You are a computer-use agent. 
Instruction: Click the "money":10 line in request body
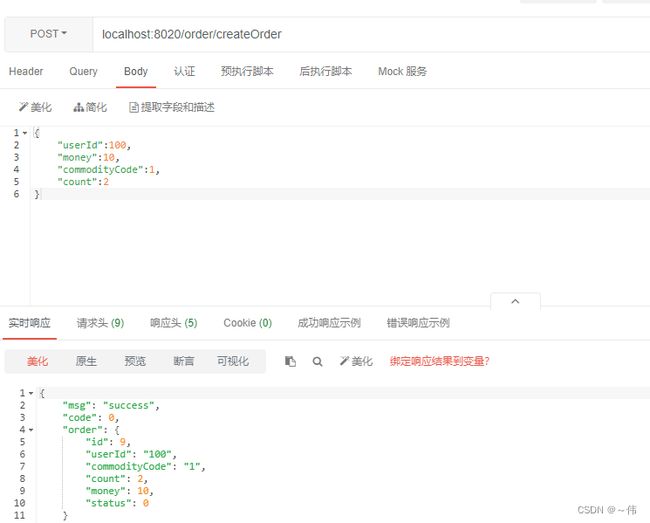(x=88, y=157)
